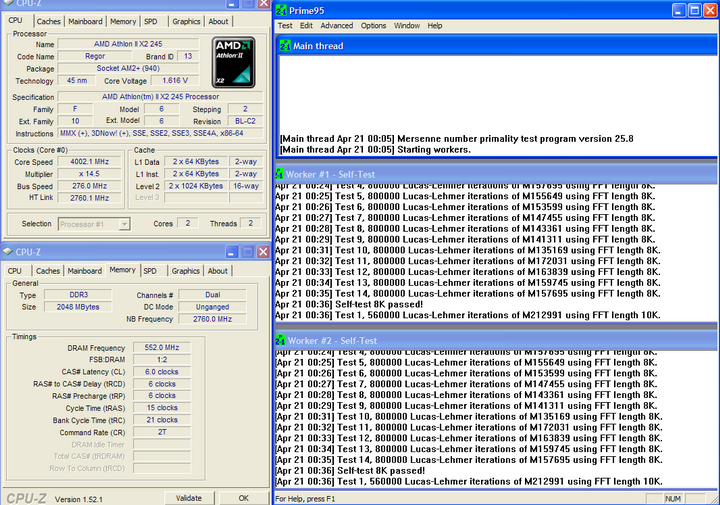This screenshot has width=720, height=505.
Task: Click the FSB:DRAM 1:2 value
Action: [162, 359]
